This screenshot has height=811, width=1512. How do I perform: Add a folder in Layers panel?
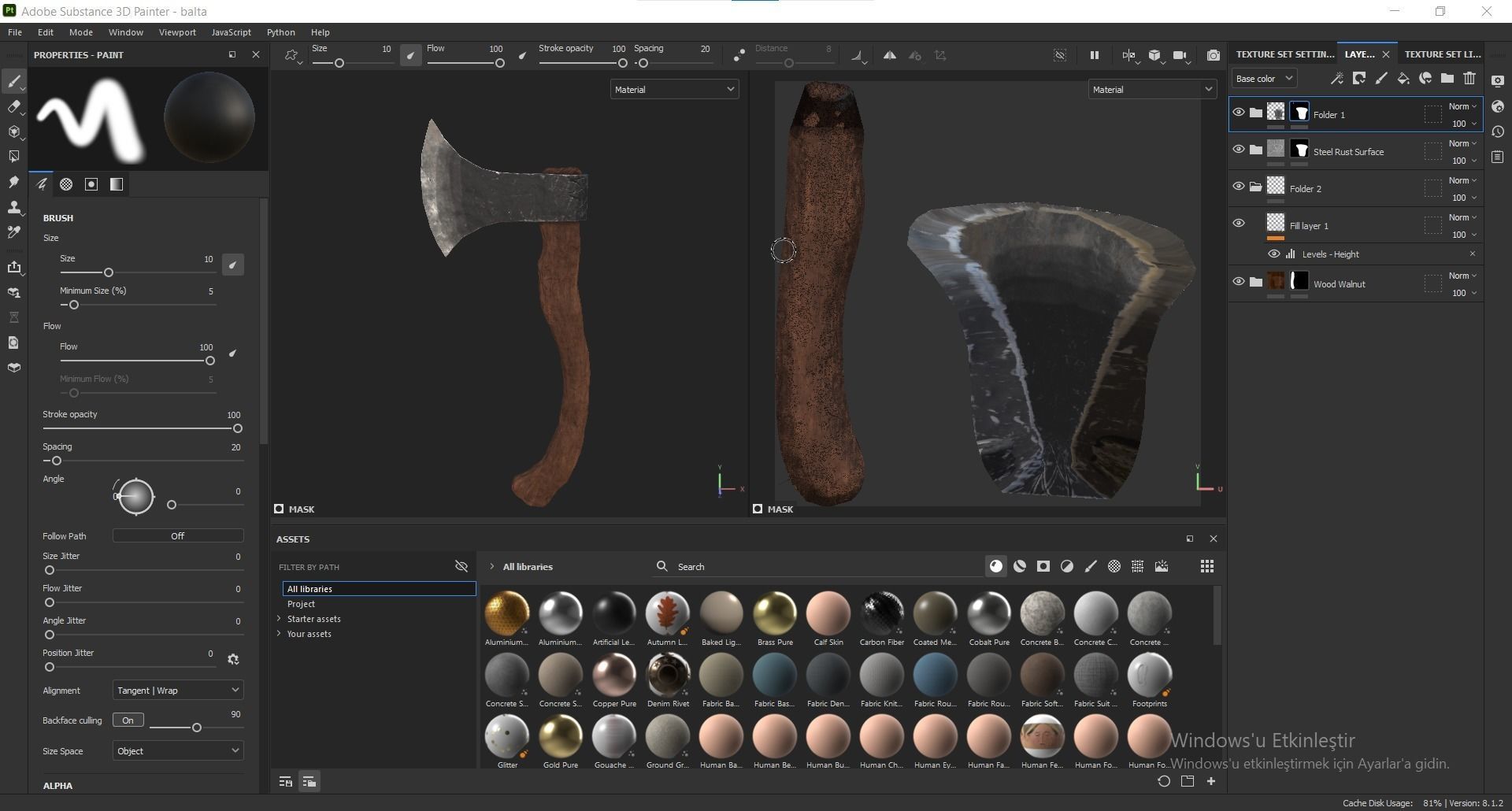[1447, 78]
